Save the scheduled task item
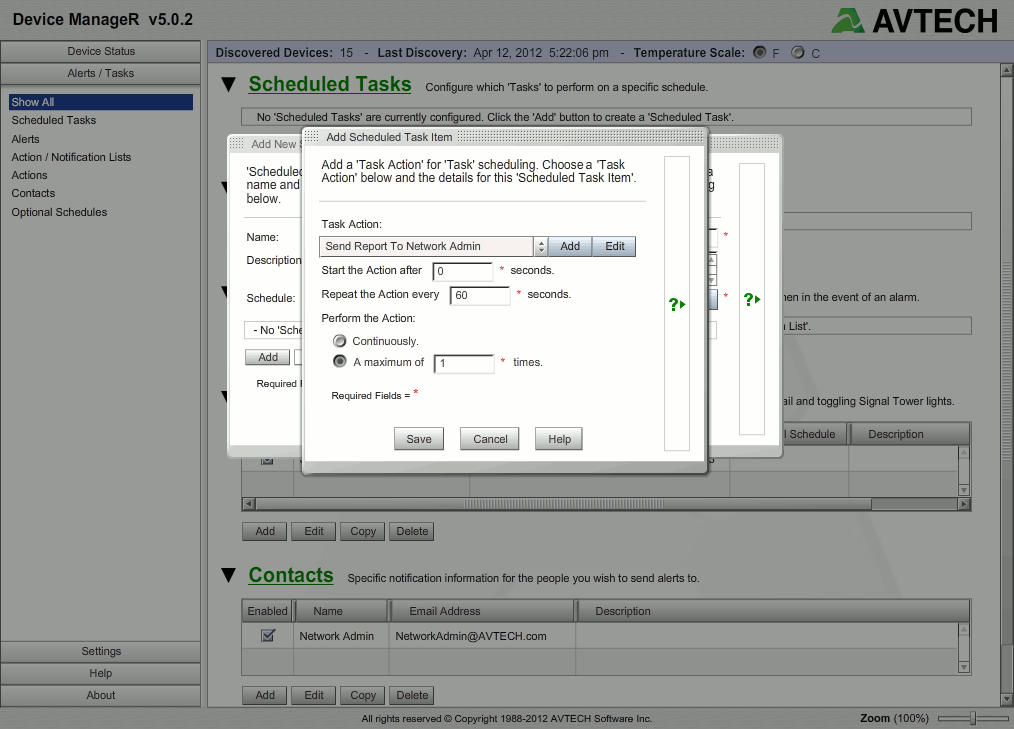1014x729 pixels. tap(418, 438)
